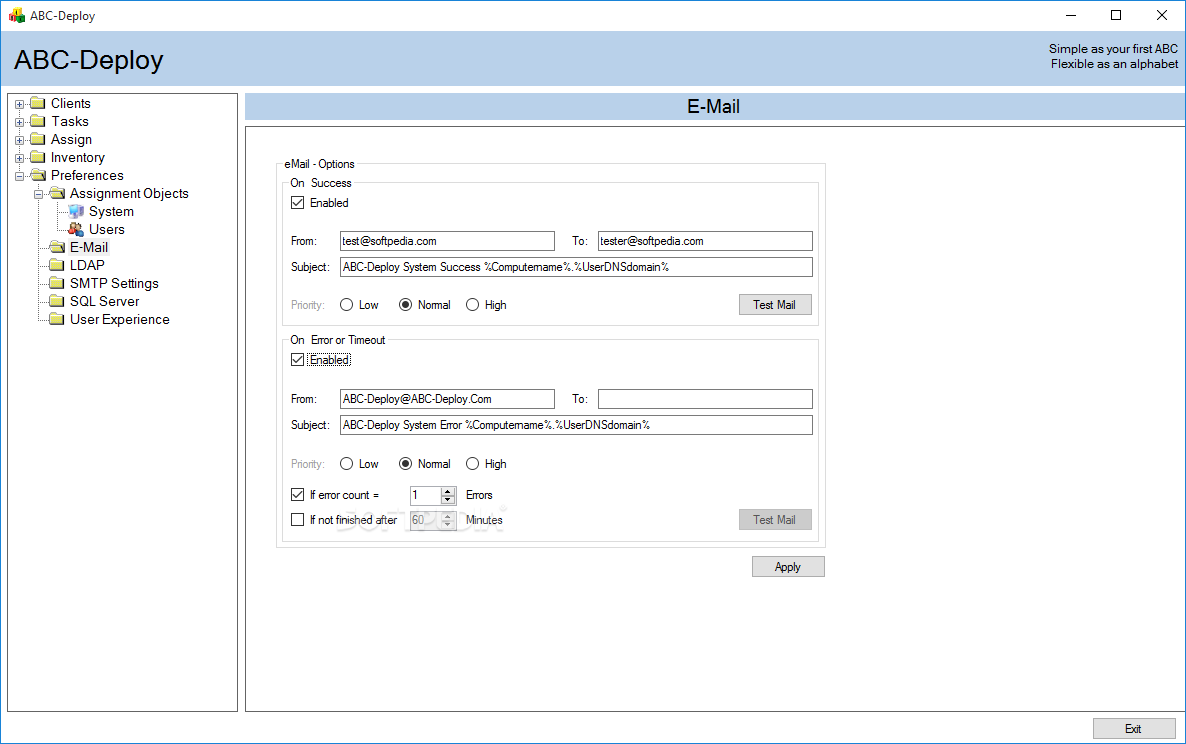Select the Assignment Objects tree label
This screenshot has width=1186, height=744.
tap(129, 194)
